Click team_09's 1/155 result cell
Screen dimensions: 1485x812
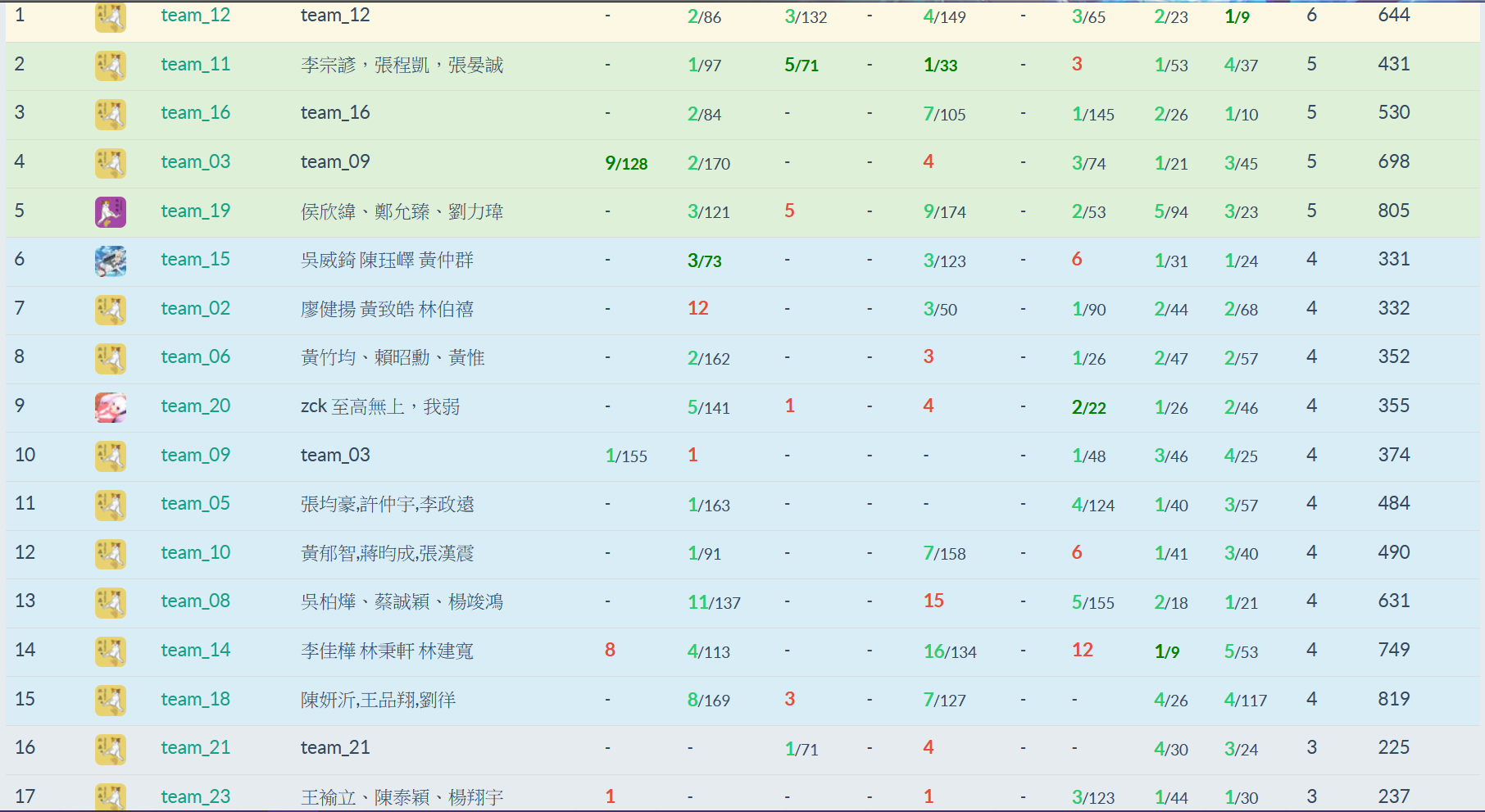[x=626, y=456]
